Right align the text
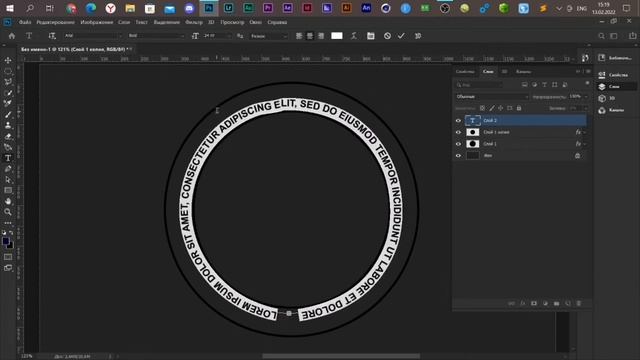This screenshot has height=360, width=640. [x=321, y=36]
